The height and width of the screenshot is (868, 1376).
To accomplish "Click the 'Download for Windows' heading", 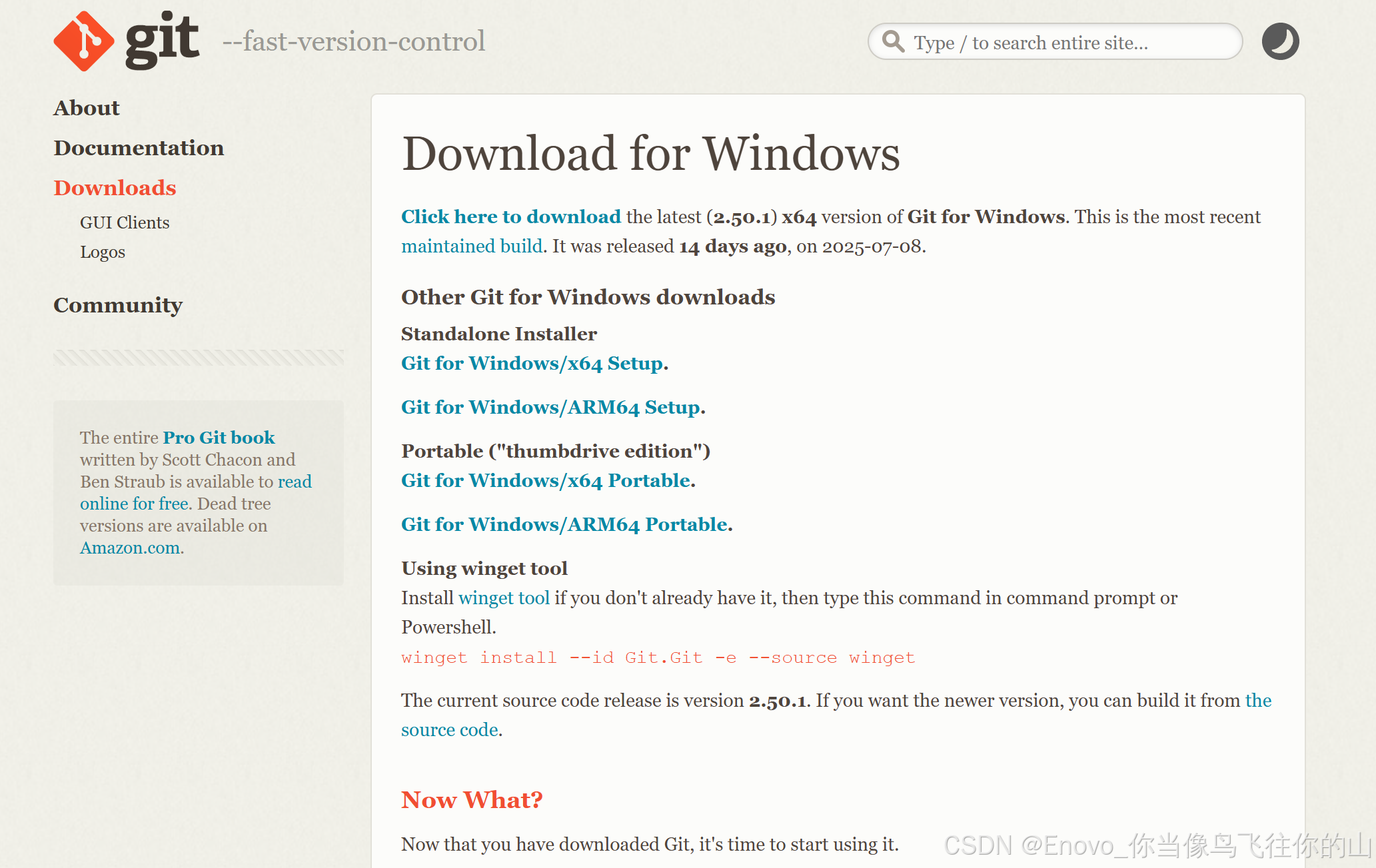I will (x=651, y=154).
